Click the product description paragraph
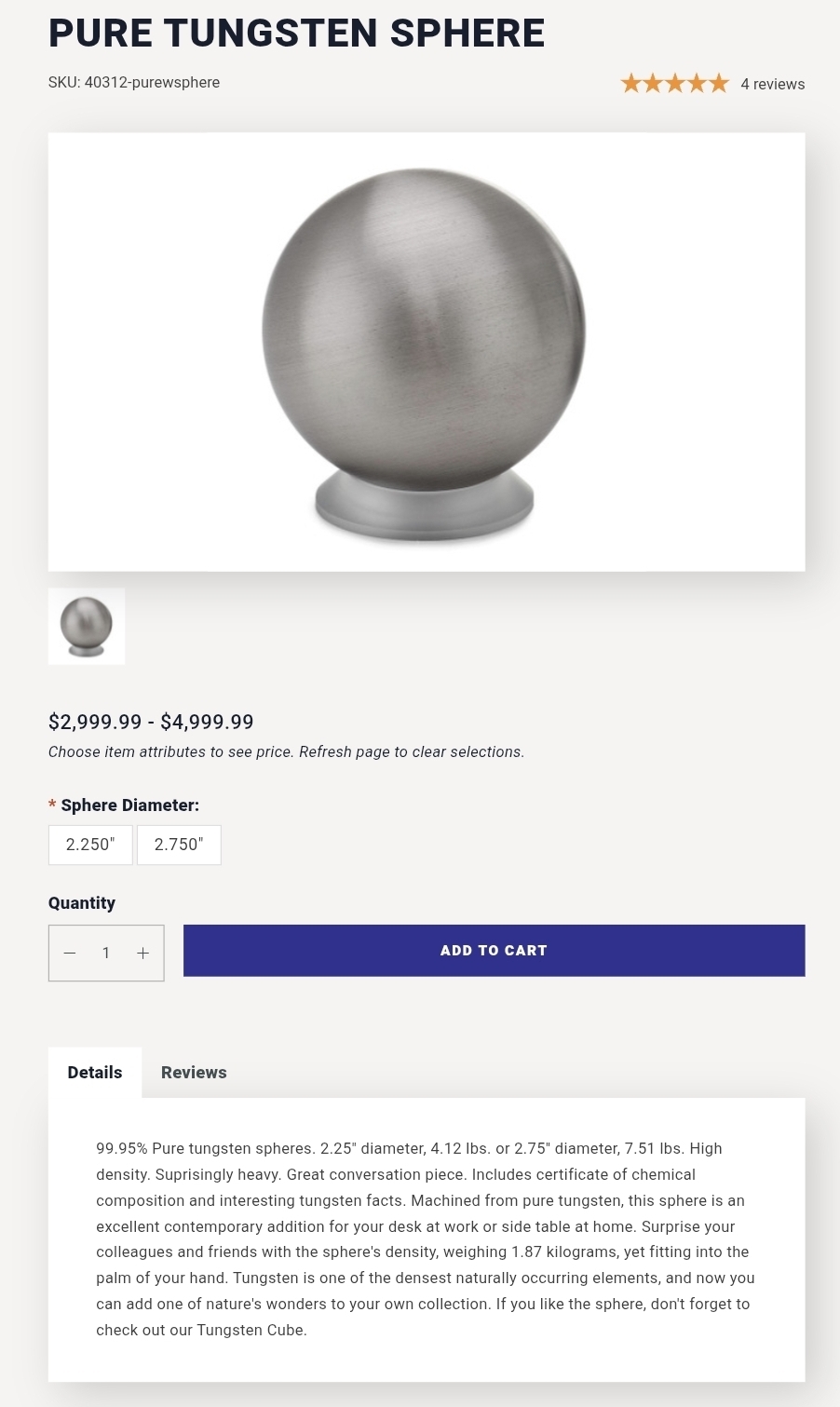The height and width of the screenshot is (1407, 840). pyautogui.click(x=426, y=1238)
